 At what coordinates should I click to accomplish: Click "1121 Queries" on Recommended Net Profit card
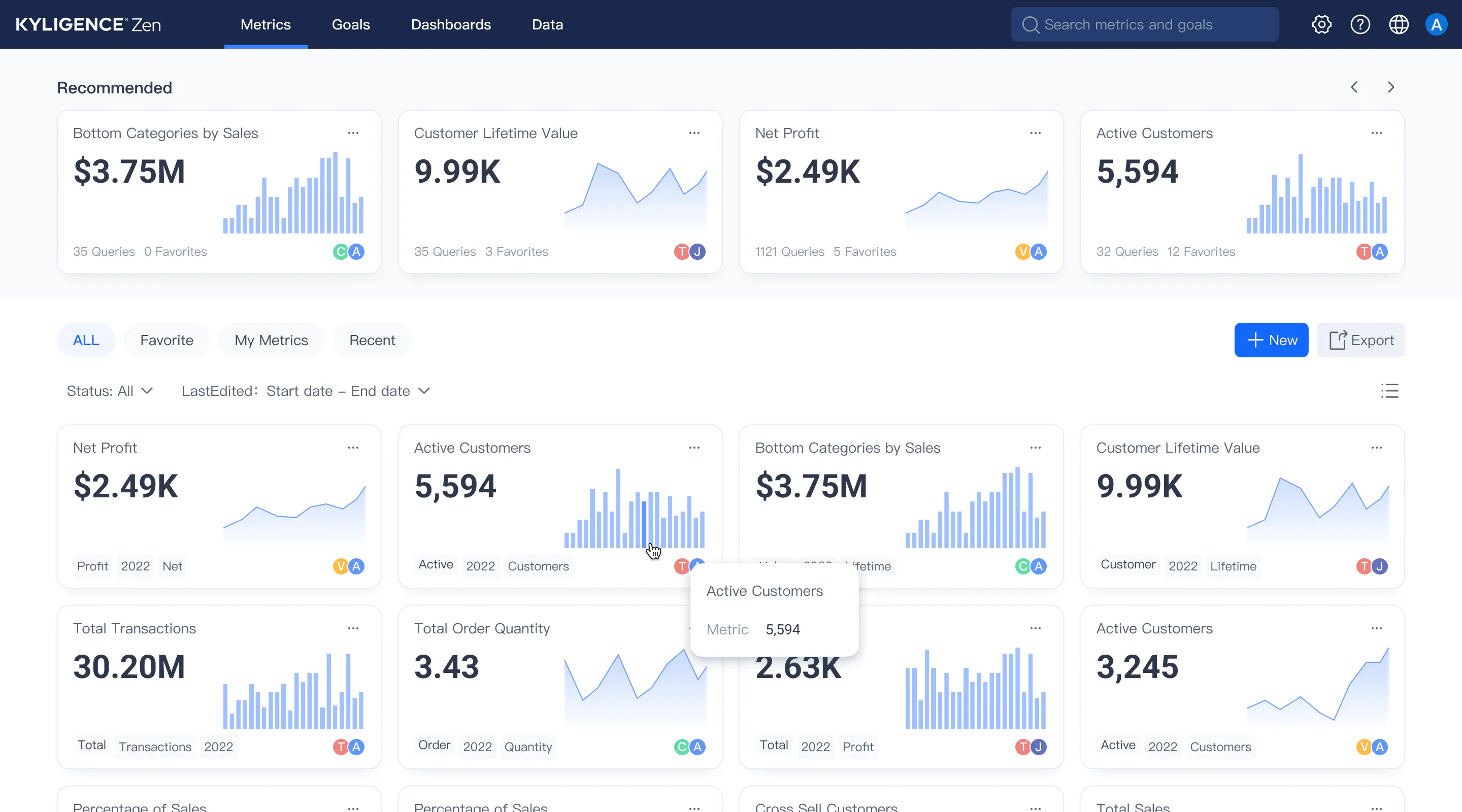coord(789,251)
